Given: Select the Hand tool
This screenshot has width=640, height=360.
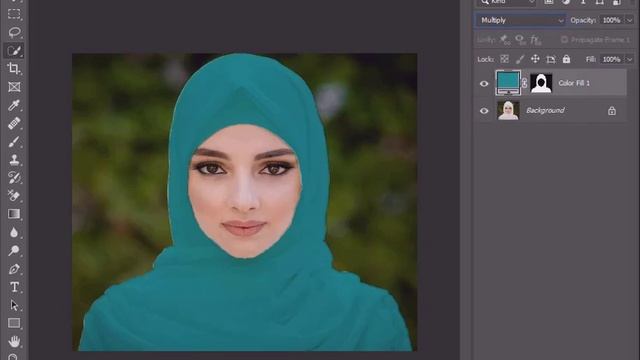Looking at the screenshot, I should (14, 341).
